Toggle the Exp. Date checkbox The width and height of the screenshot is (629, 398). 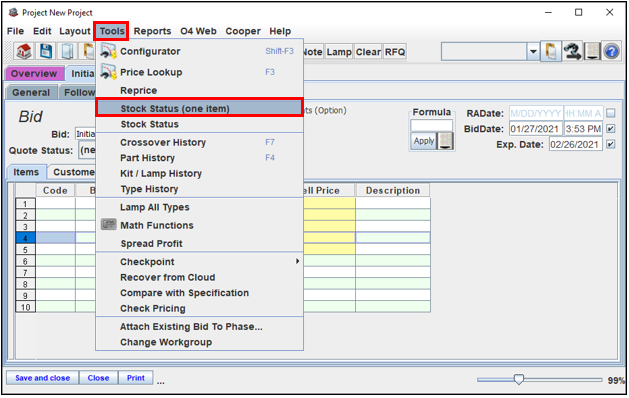pos(611,144)
